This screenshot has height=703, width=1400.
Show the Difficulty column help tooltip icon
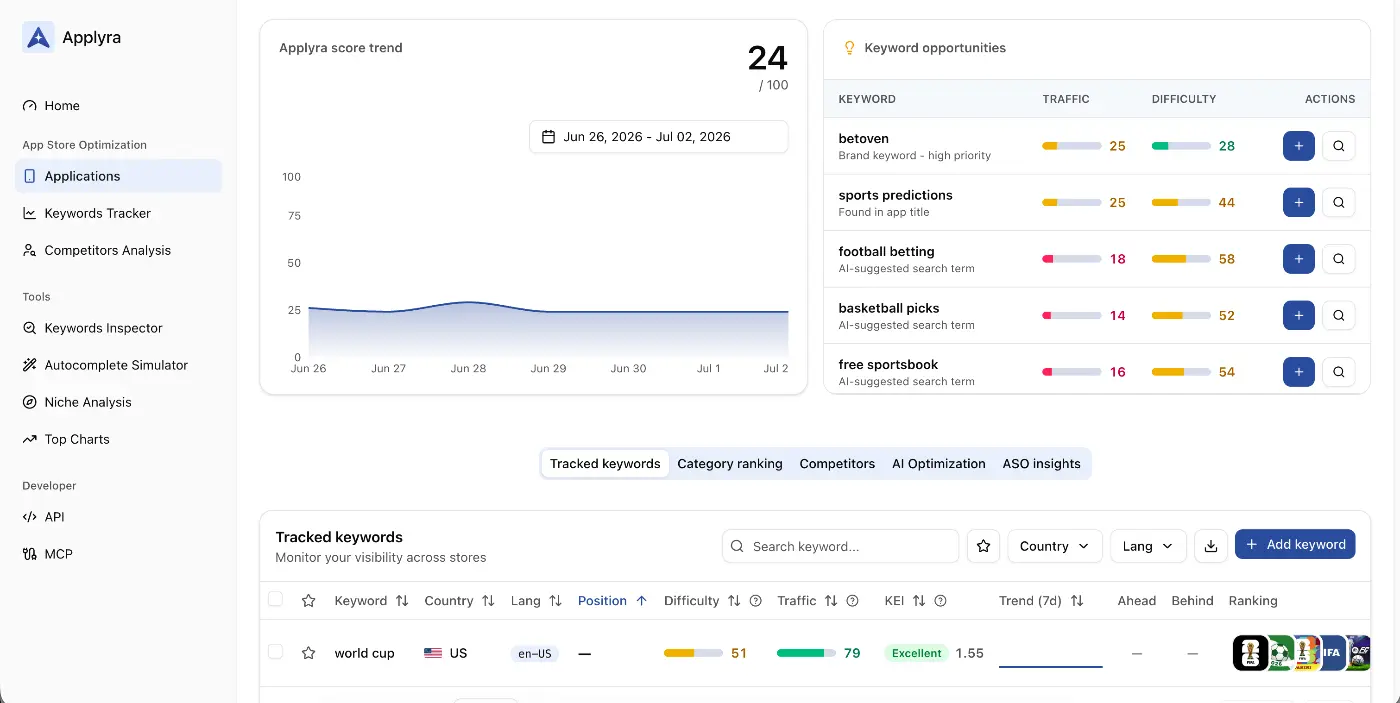pyautogui.click(x=756, y=601)
